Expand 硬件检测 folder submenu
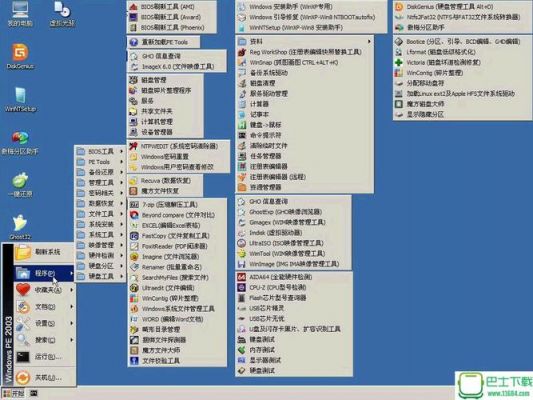533x400 pixels. (100, 255)
